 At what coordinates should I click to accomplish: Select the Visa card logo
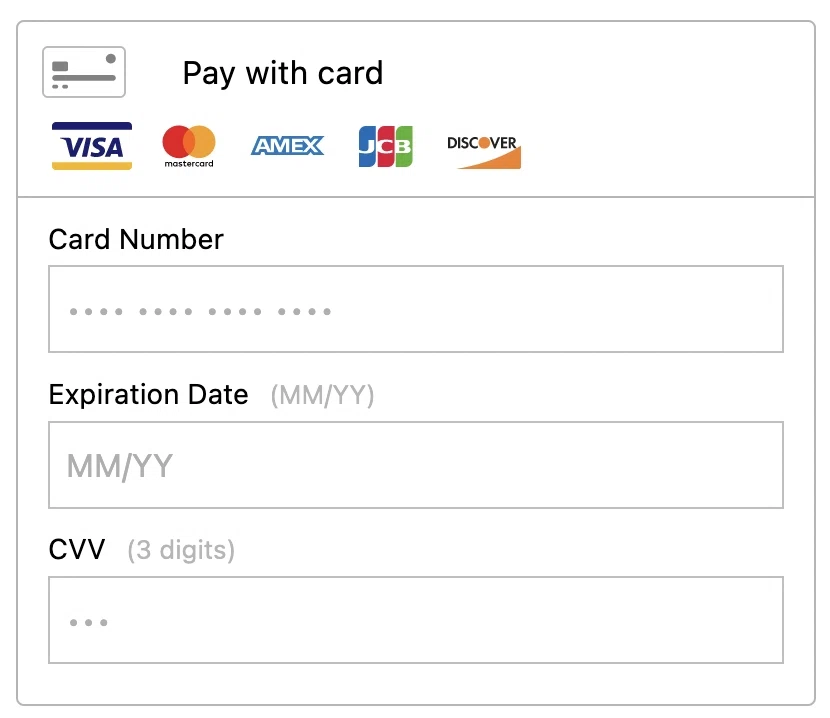point(92,146)
